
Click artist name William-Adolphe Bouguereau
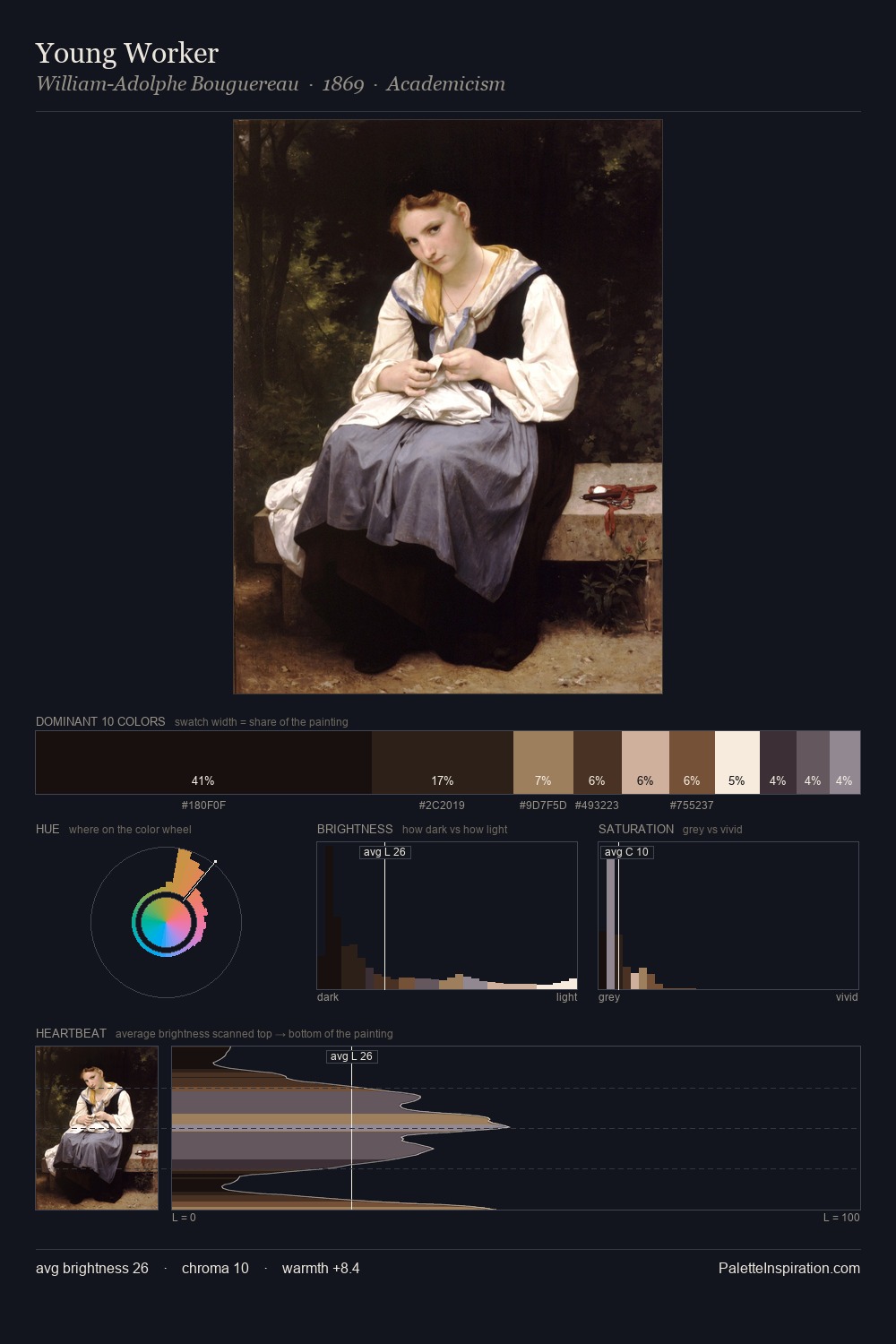point(168,84)
